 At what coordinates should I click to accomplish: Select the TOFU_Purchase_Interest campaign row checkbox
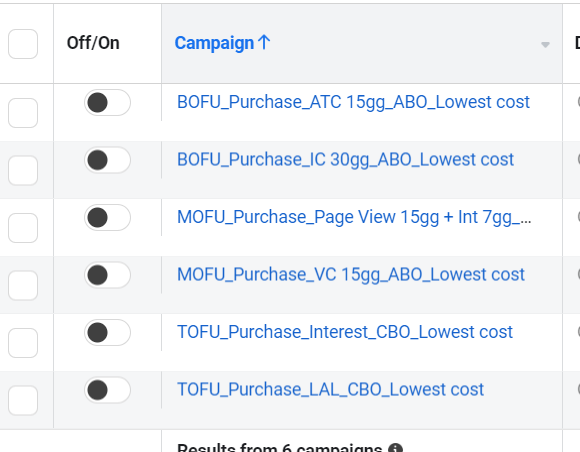click(23, 343)
